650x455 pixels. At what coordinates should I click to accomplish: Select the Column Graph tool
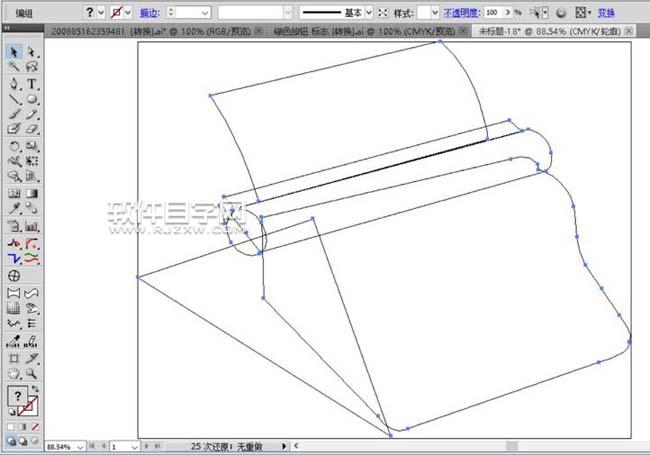(x=32, y=226)
